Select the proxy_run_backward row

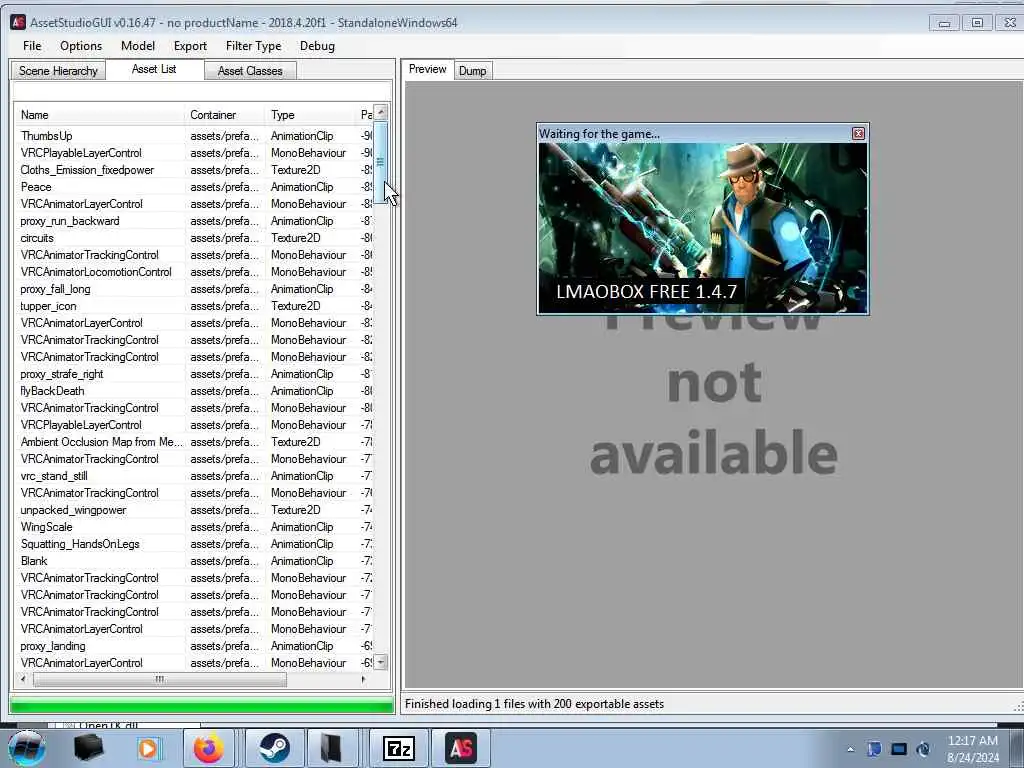[194, 221]
